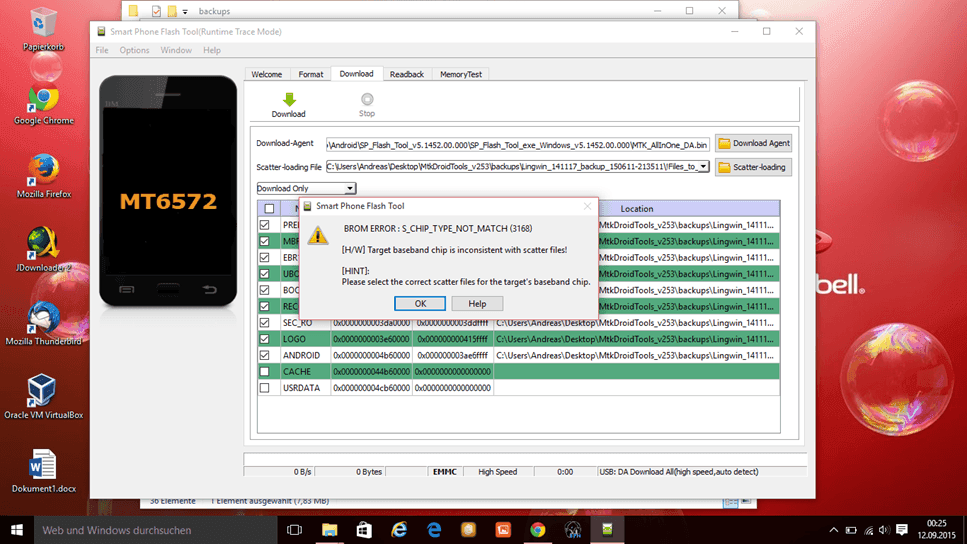Click the Download Agent browse button
Image resolution: width=967 pixels, height=544 pixels.
coord(754,143)
